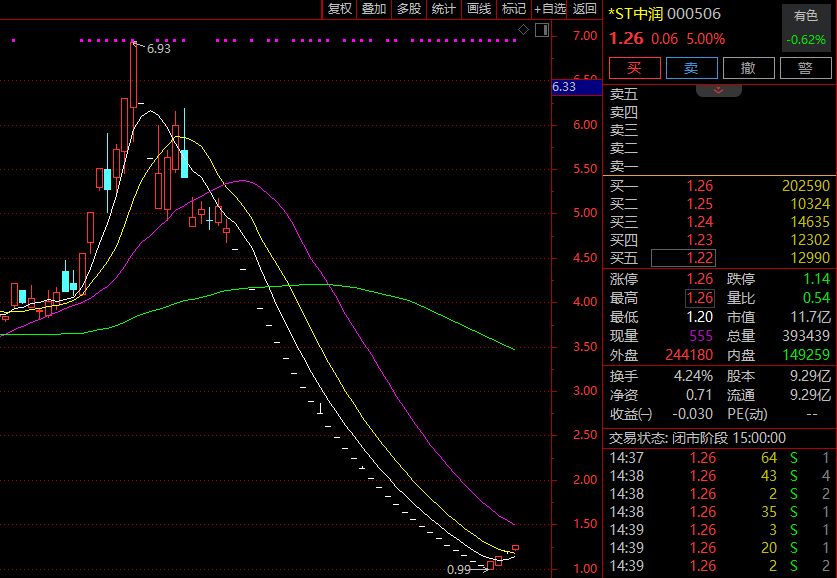Toggle the side panel layout icon

540,32
